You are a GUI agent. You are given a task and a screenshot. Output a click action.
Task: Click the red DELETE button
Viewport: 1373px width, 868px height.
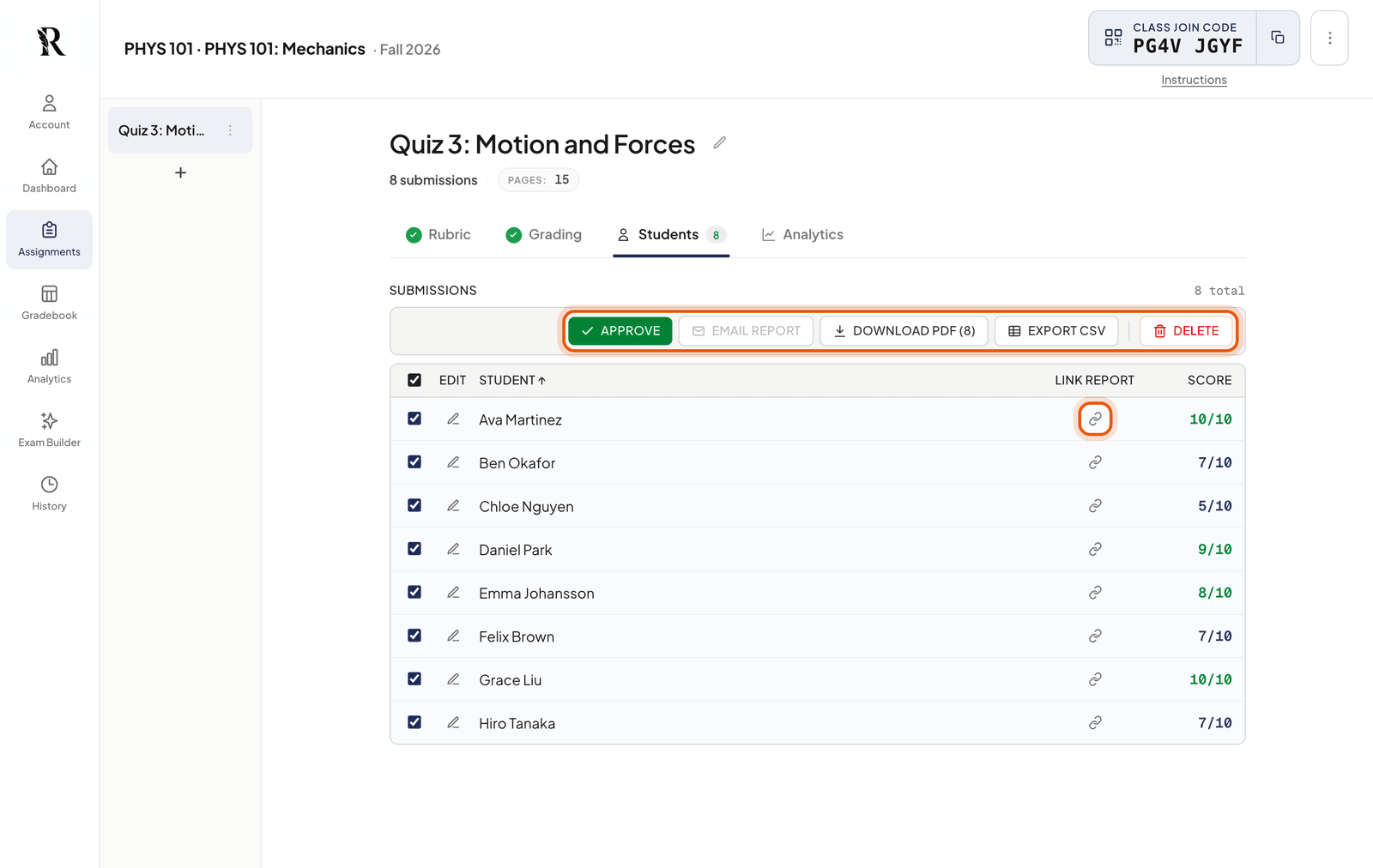(1186, 331)
